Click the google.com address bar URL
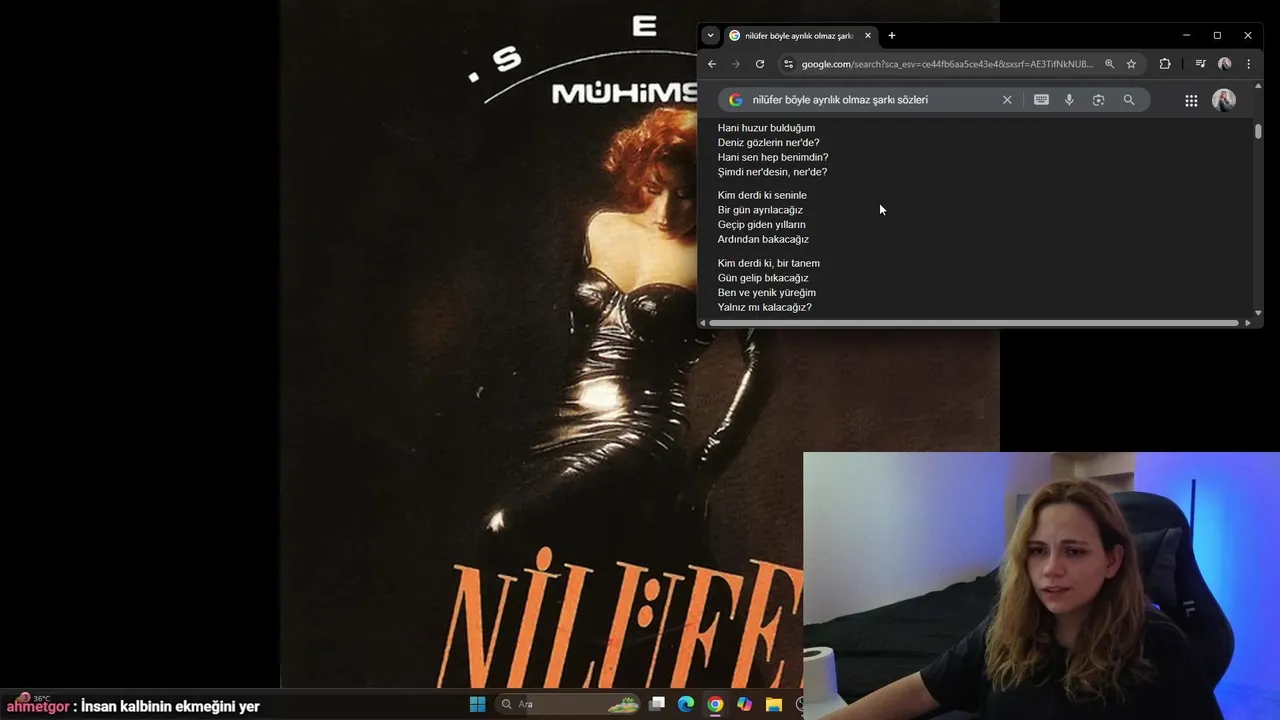Image resolution: width=1280 pixels, height=720 pixels. pyautogui.click(x=947, y=64)
